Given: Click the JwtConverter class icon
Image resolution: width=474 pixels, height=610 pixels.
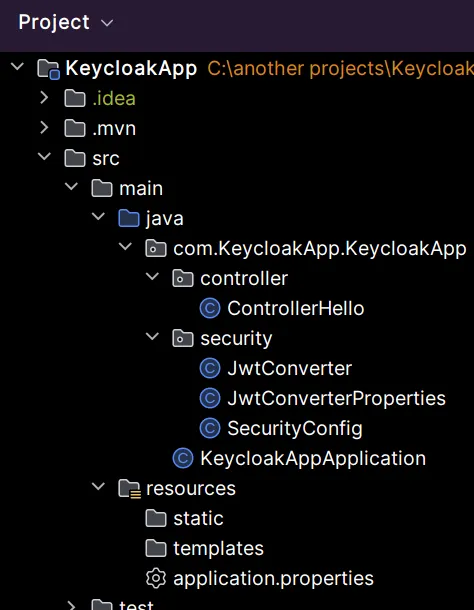Looking at the screenshot, I should point(210,368).
